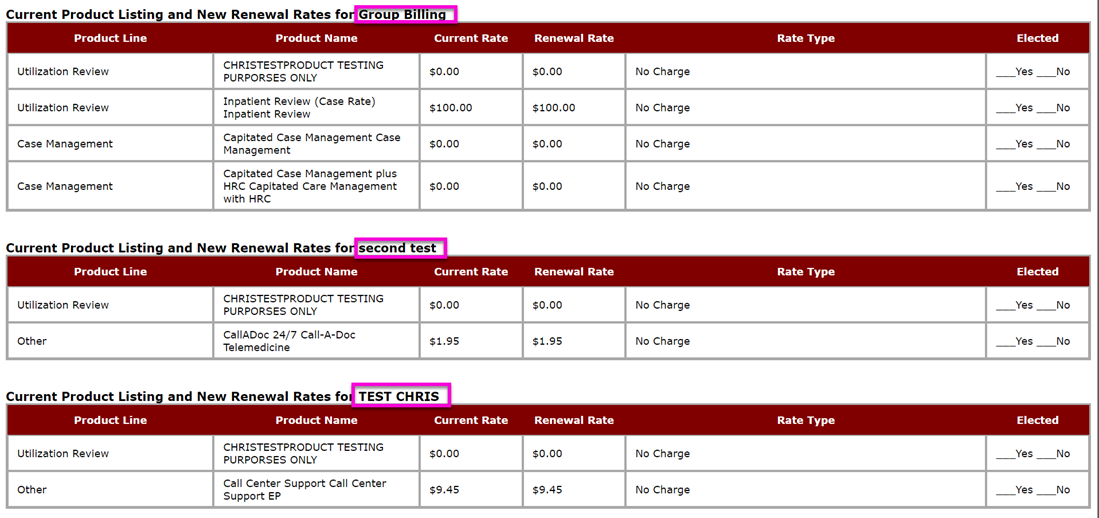Click Product Line header in Group Billing table
The height and width of the screenshot is (518, 1099).
pos(110,39)
